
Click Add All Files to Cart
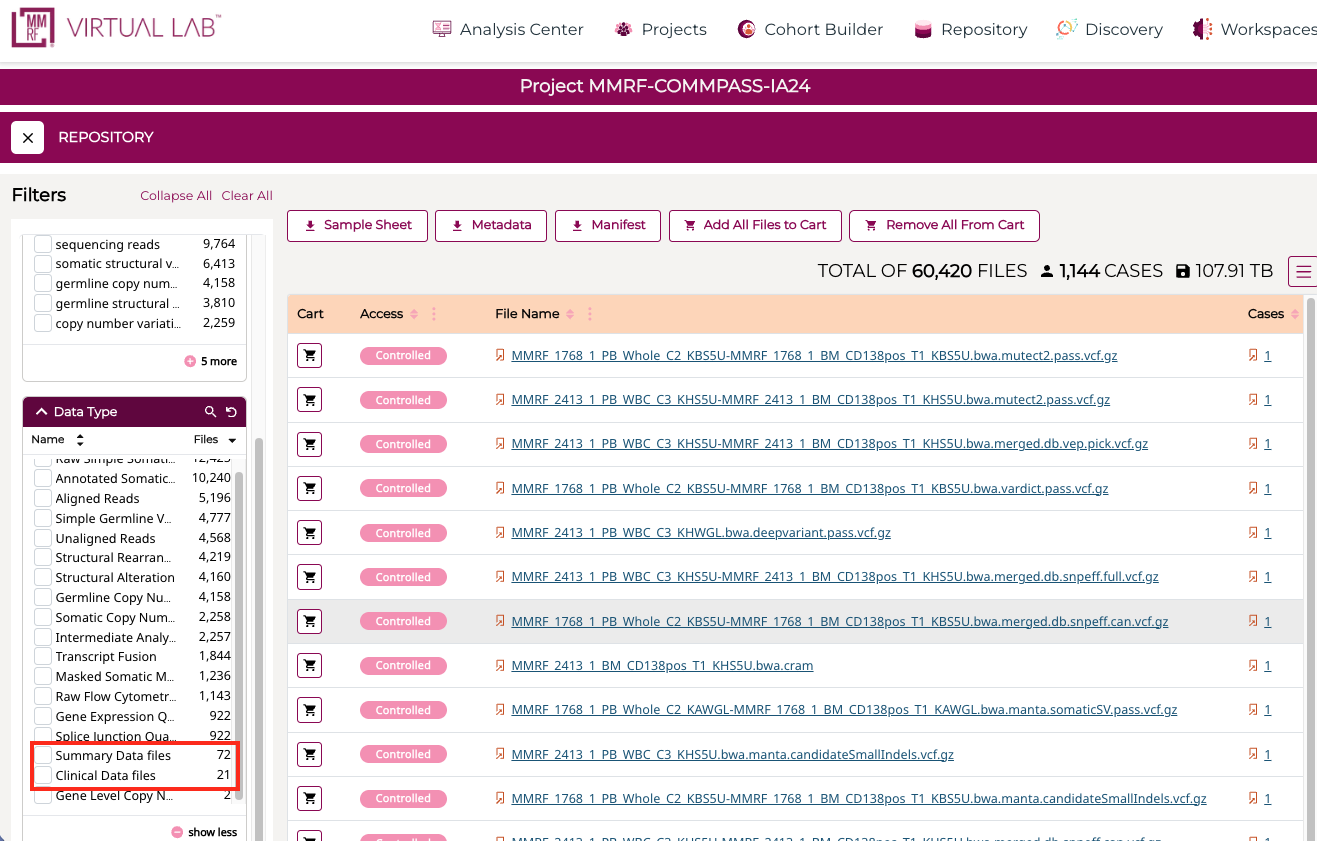tap(755, 225)
